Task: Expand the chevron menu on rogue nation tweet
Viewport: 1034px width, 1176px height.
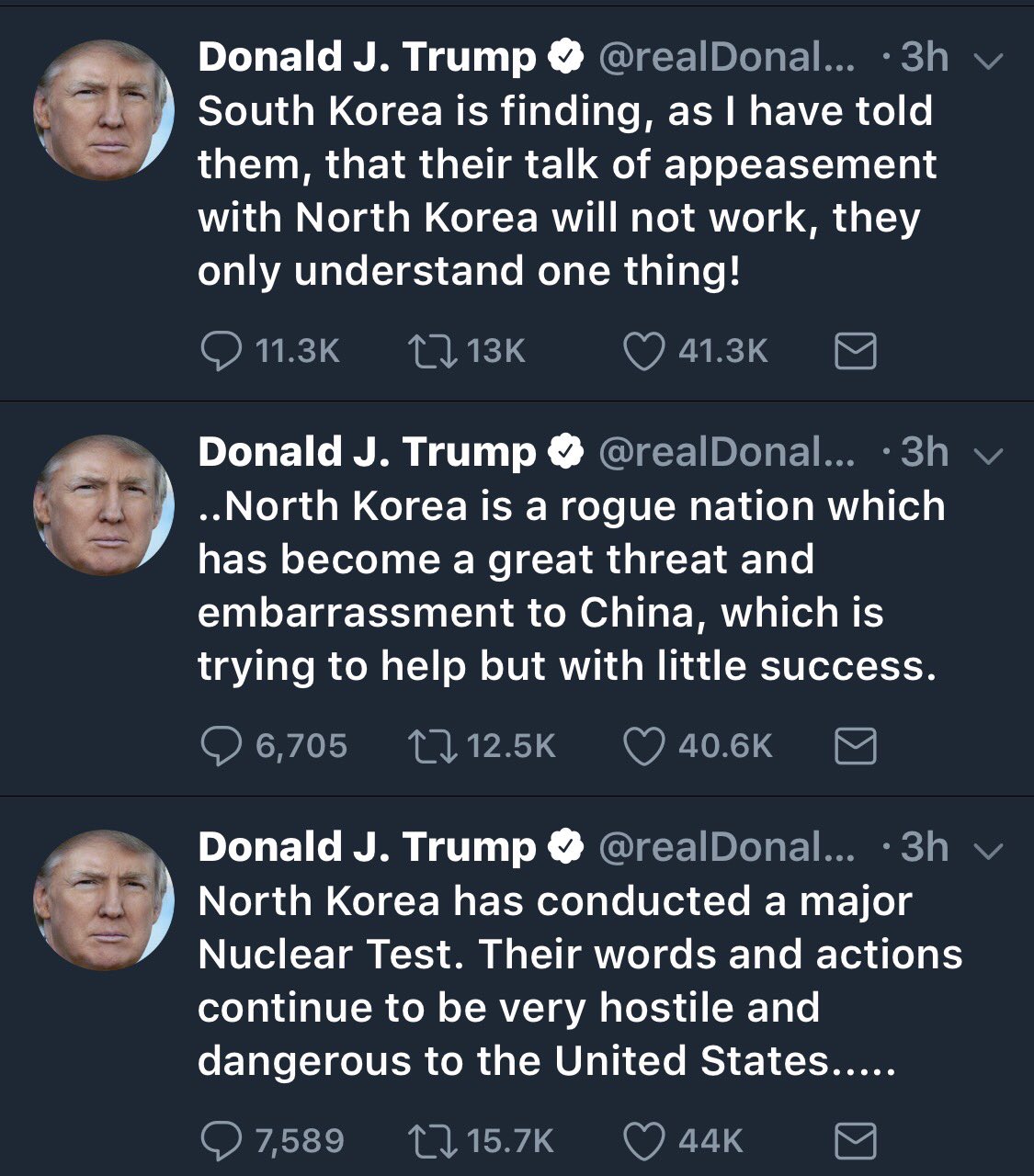Action: [x=987, y=456]
